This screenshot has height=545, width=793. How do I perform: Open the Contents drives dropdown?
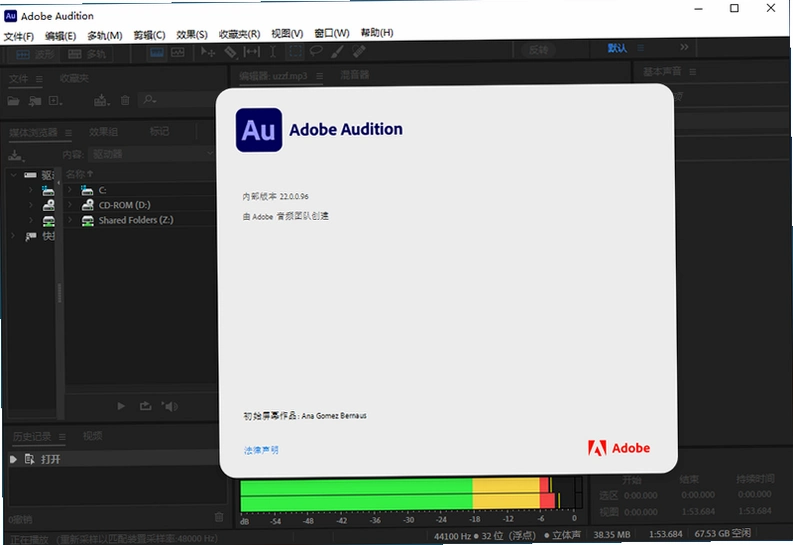(x=152, y=154)
